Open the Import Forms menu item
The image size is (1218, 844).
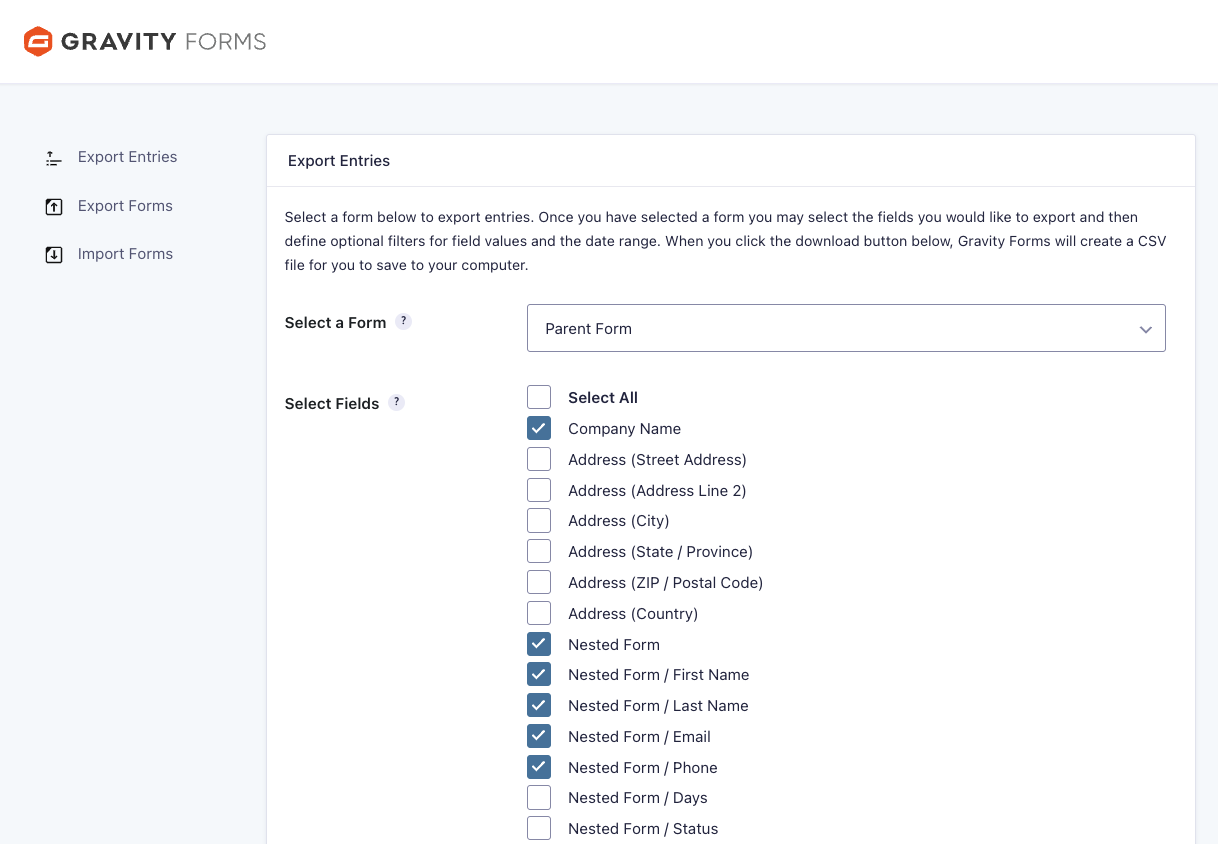[125, 254]
